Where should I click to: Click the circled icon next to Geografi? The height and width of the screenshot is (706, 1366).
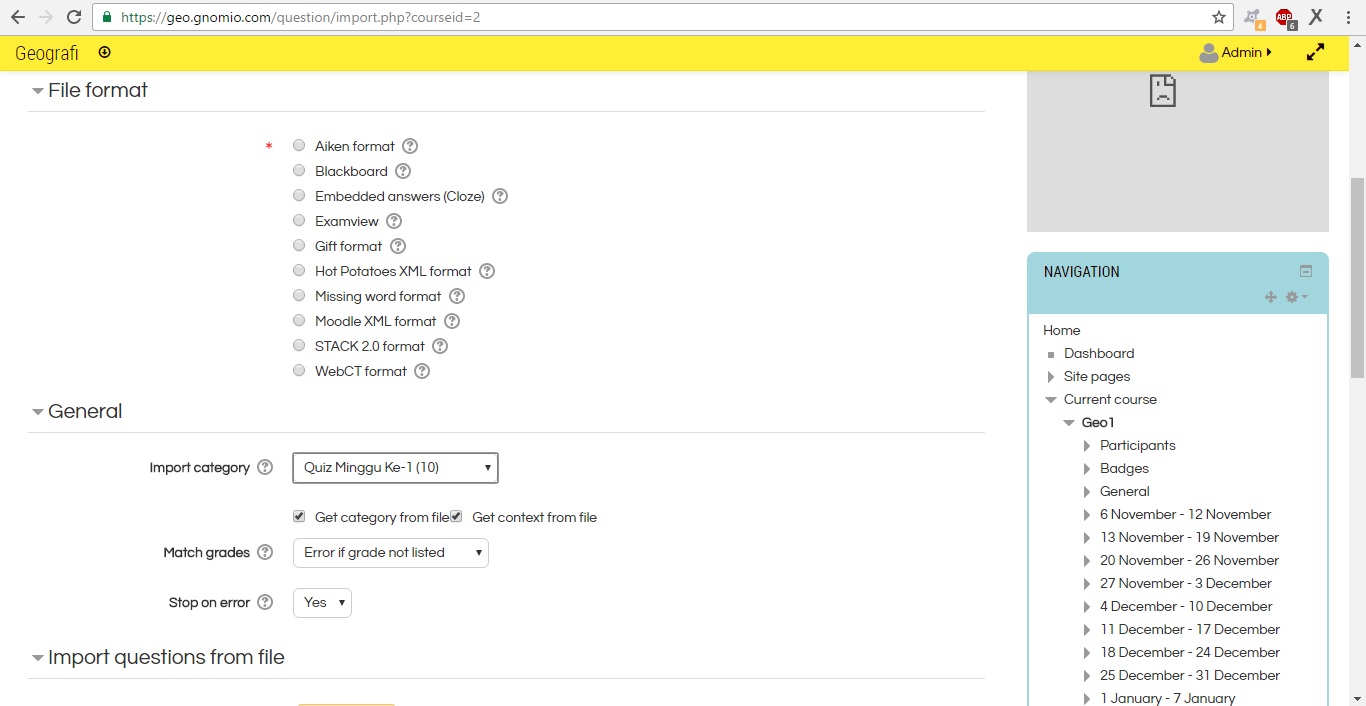105,52
